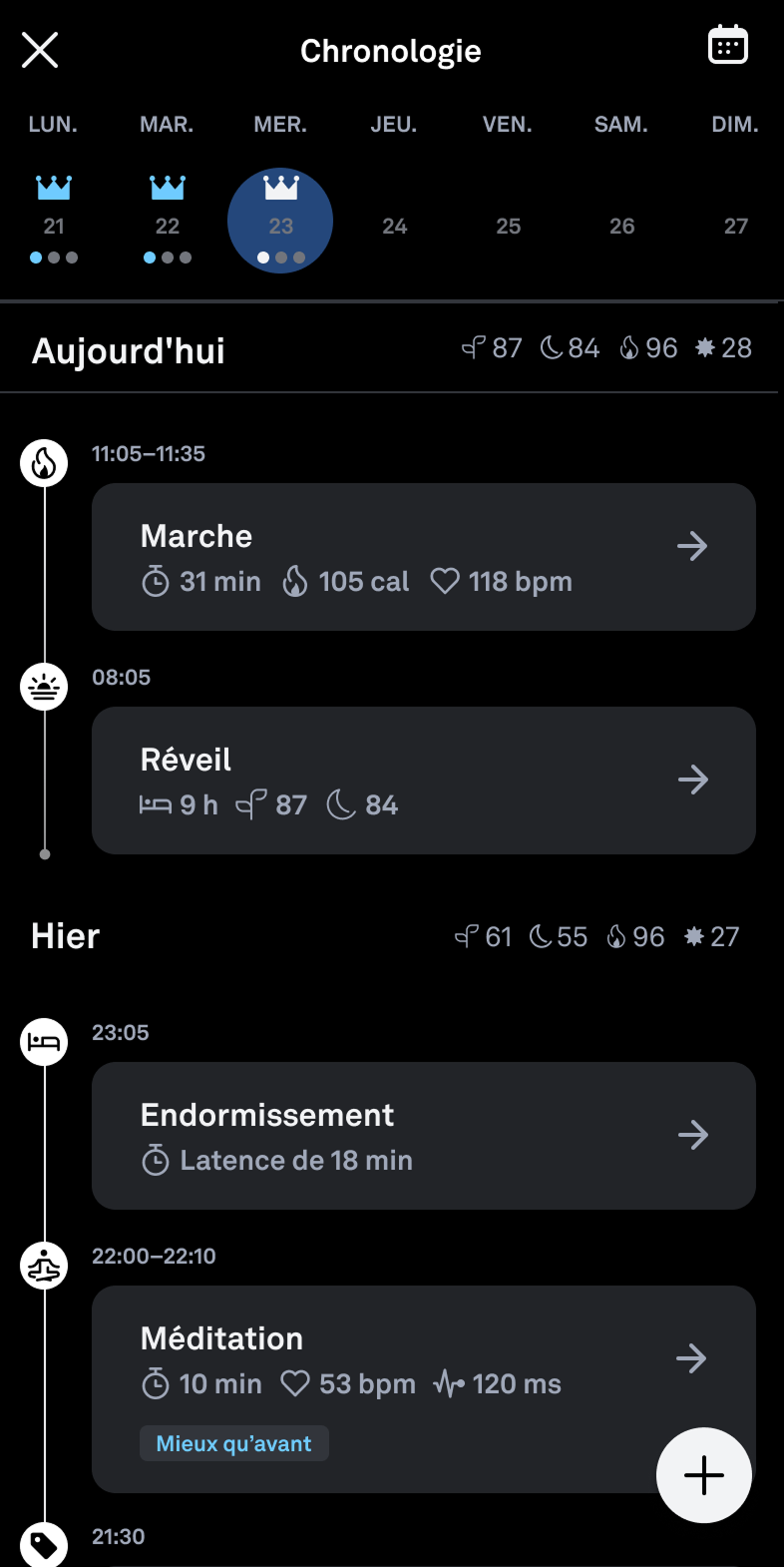
Task: Select Saturday 26 in the week strip
Action: [x=622, y=227]
